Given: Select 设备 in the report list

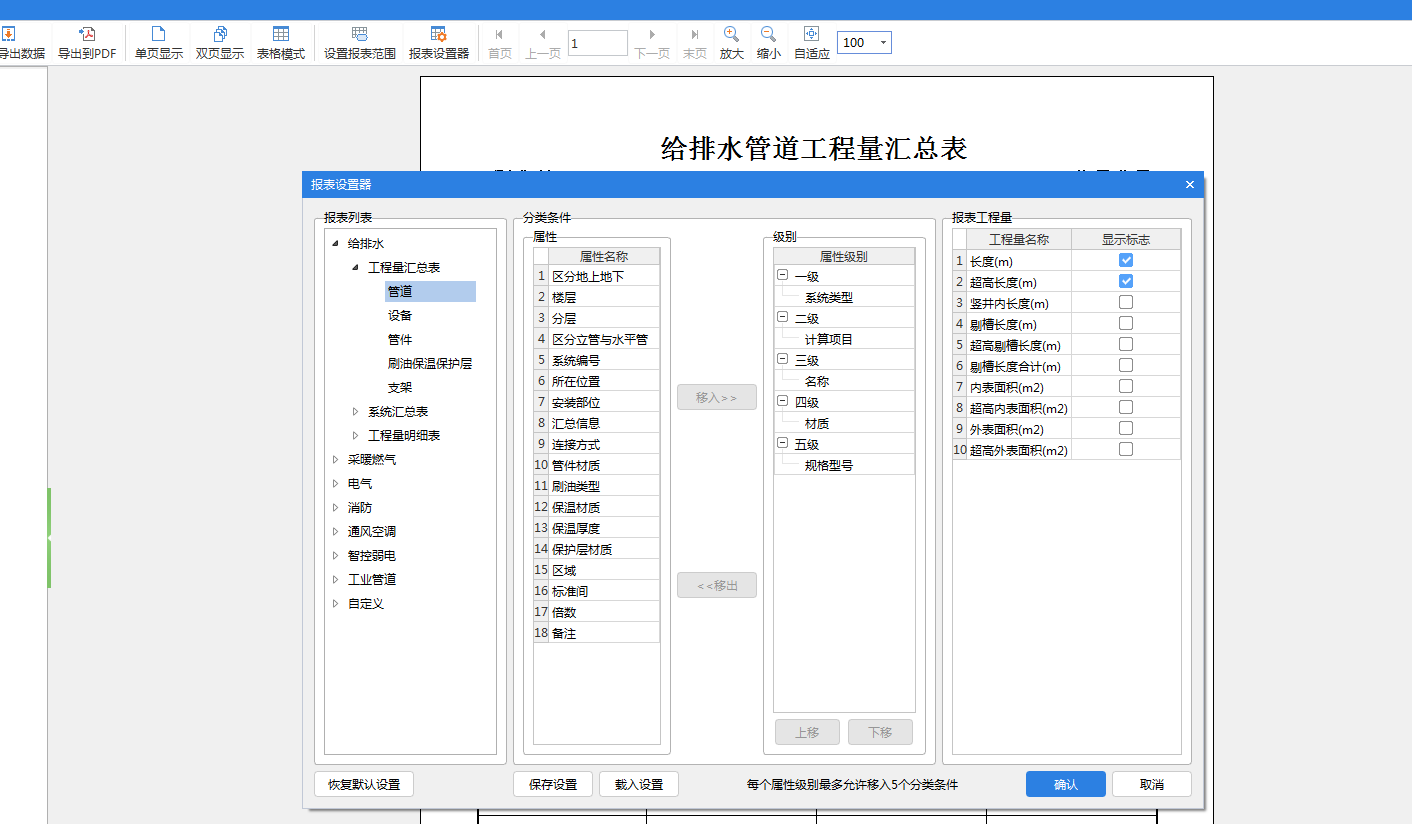Looking at the screenshot, I should 400,315.
